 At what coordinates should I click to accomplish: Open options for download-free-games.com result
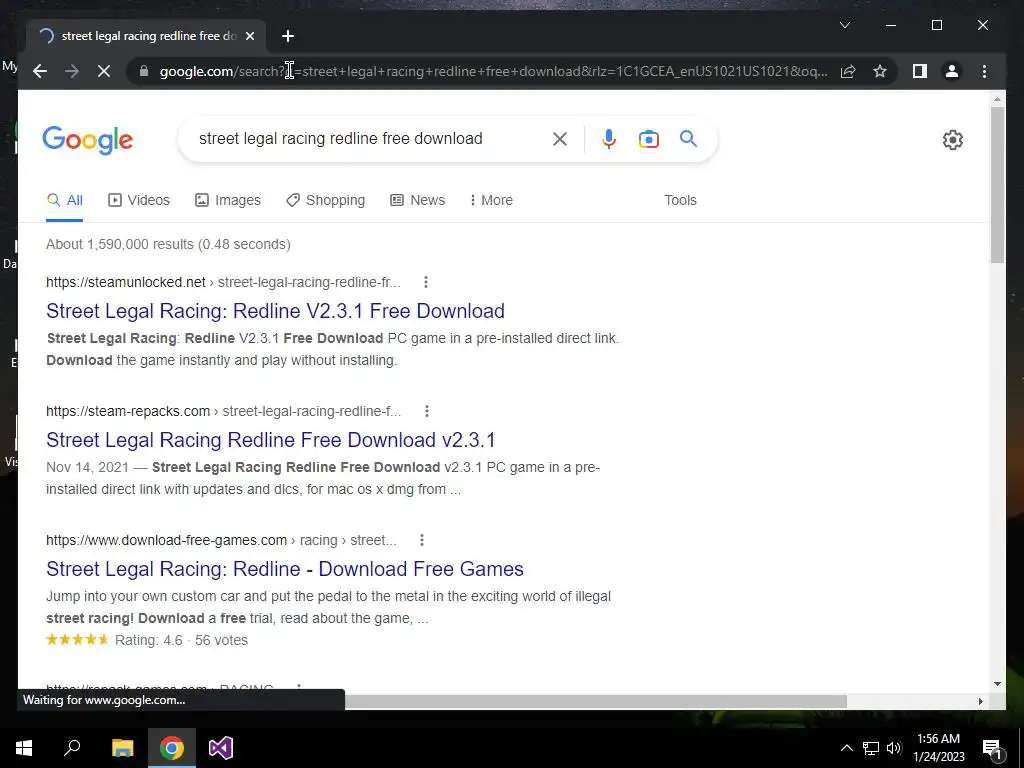[422, 540]
